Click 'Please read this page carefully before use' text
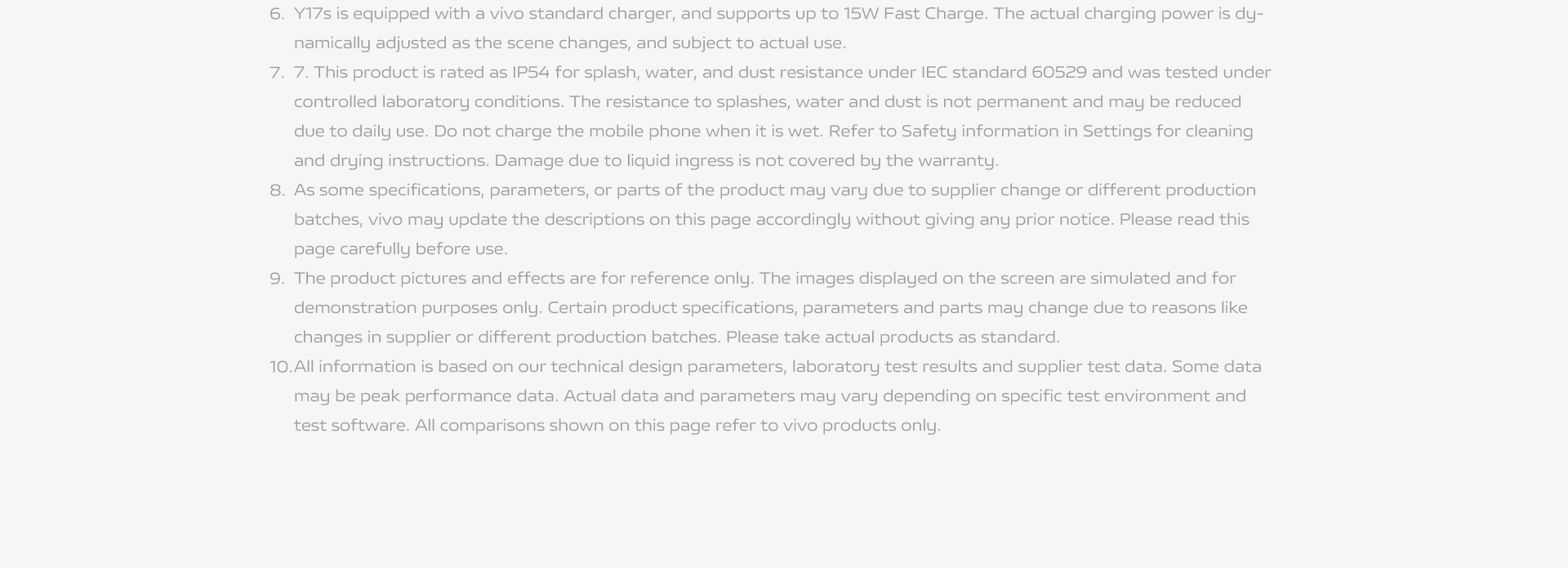Image resolution: width=1568 pixels, height=568 pixels. pos(1183,220)
